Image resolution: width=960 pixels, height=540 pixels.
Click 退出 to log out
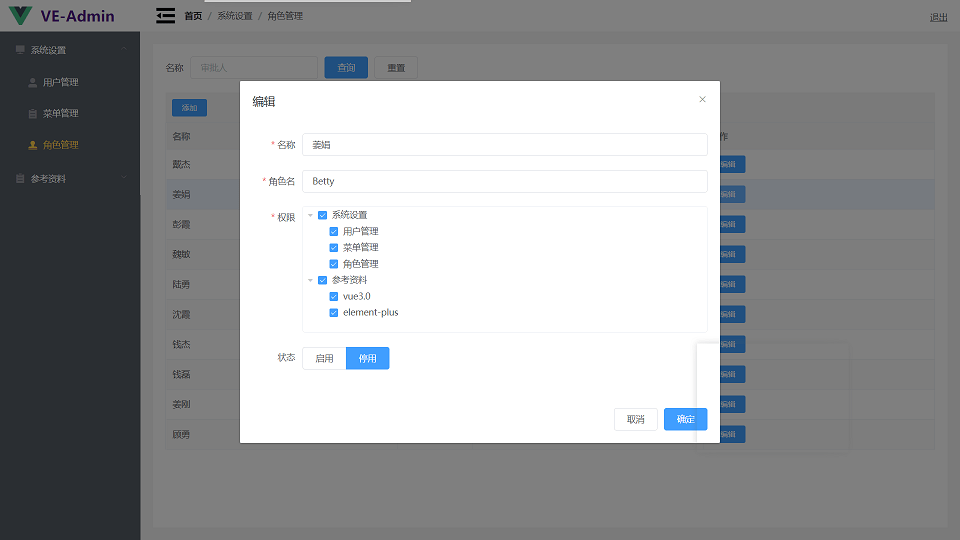pos(938,17)
